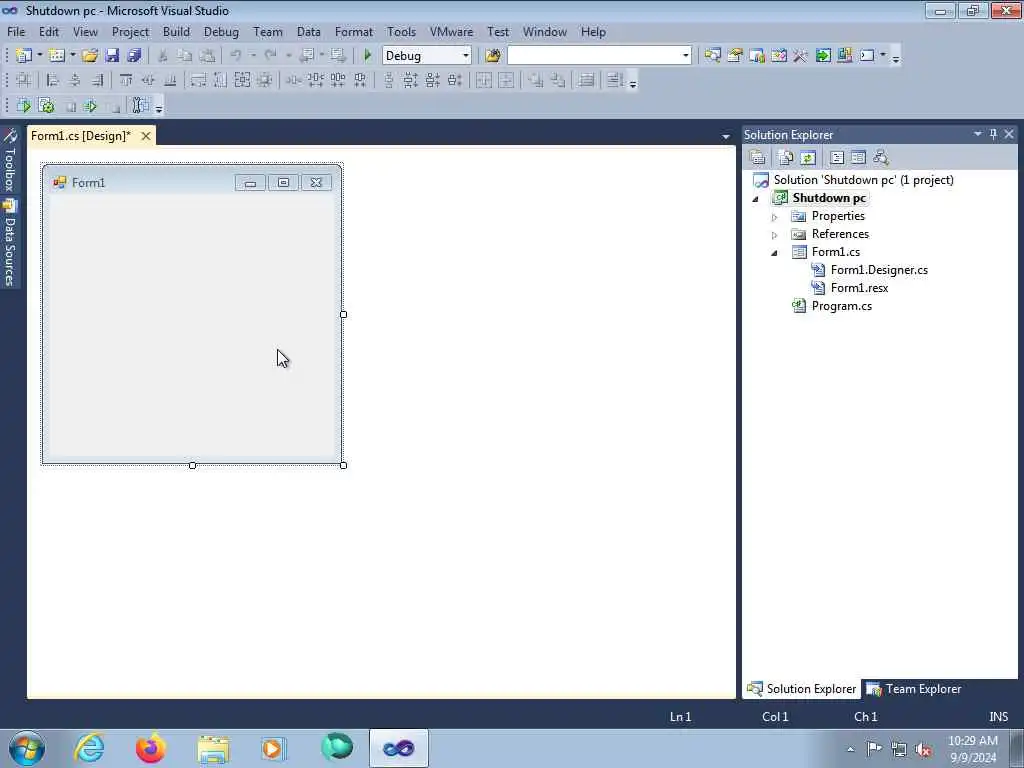Open the File menu
This screenshot has width=1024, height=768.
coord(16,31)
